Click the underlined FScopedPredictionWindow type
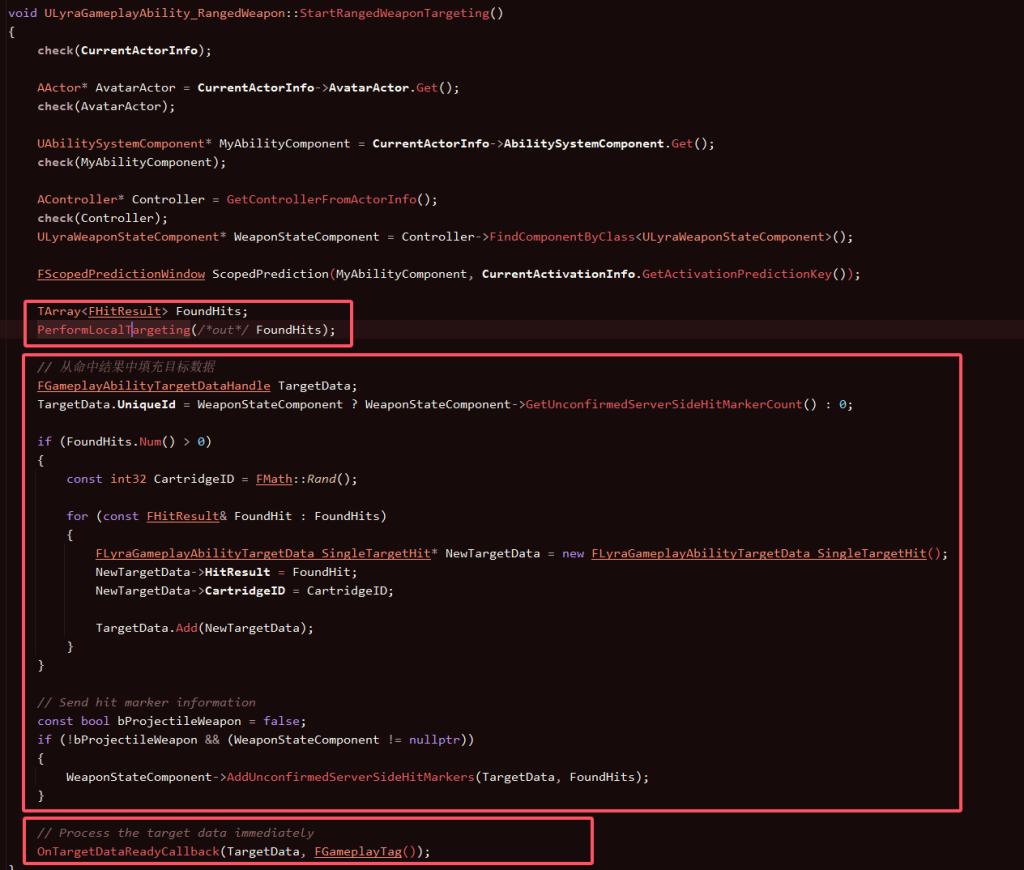The width and height of the screenshot is (1024, 870). (121, 274)
